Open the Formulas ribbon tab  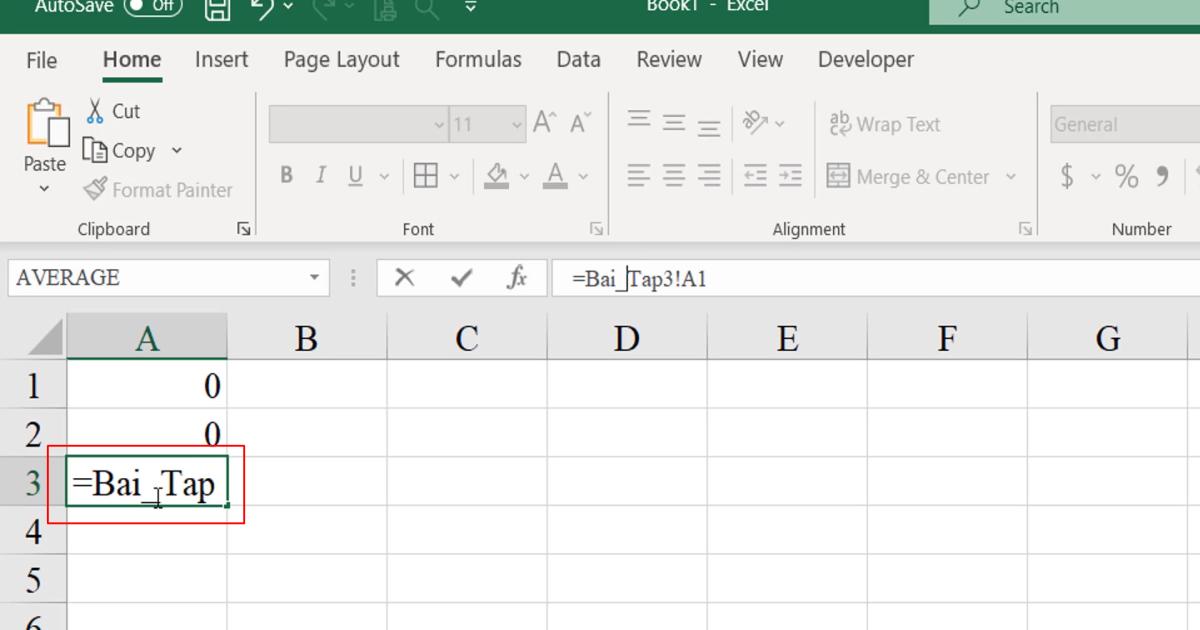[x=478, y=60]
